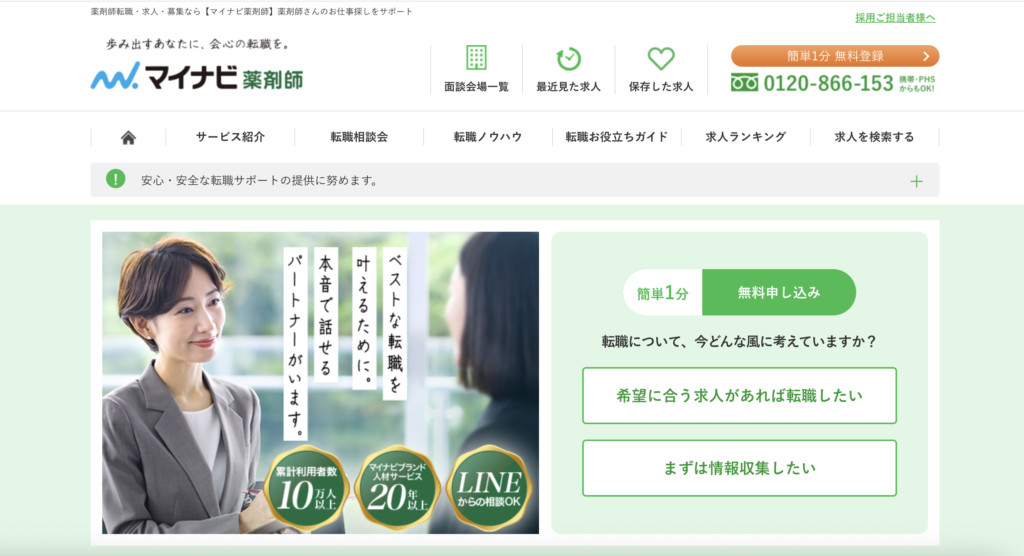Click arrow on 簡単1分 無料登録 button
Image resolution: width=1024 pixels, height=556 pixels.
click(925, 56)
